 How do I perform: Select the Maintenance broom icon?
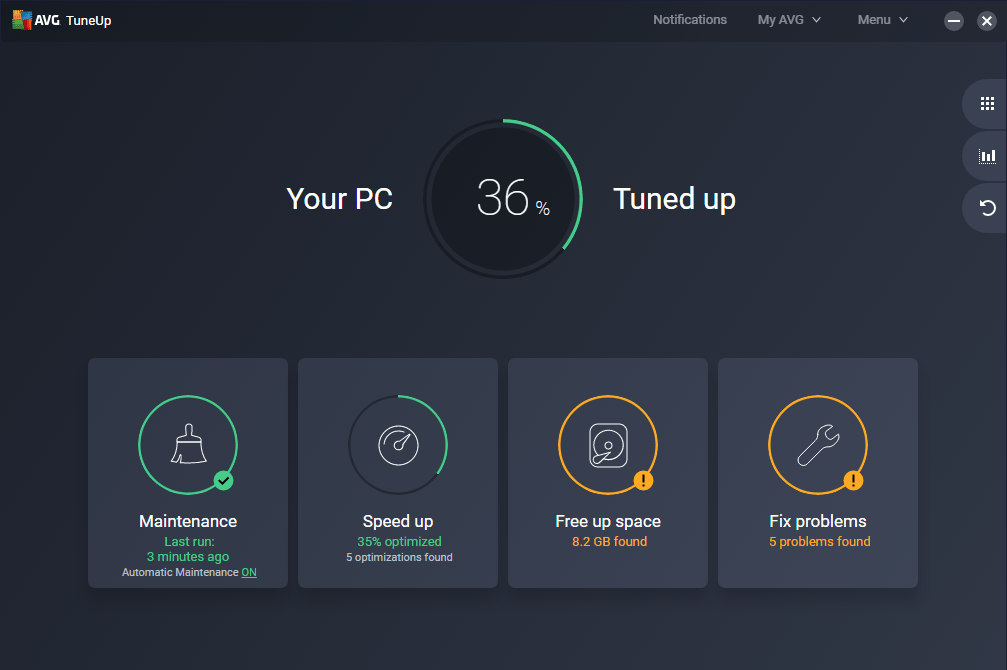188,444
